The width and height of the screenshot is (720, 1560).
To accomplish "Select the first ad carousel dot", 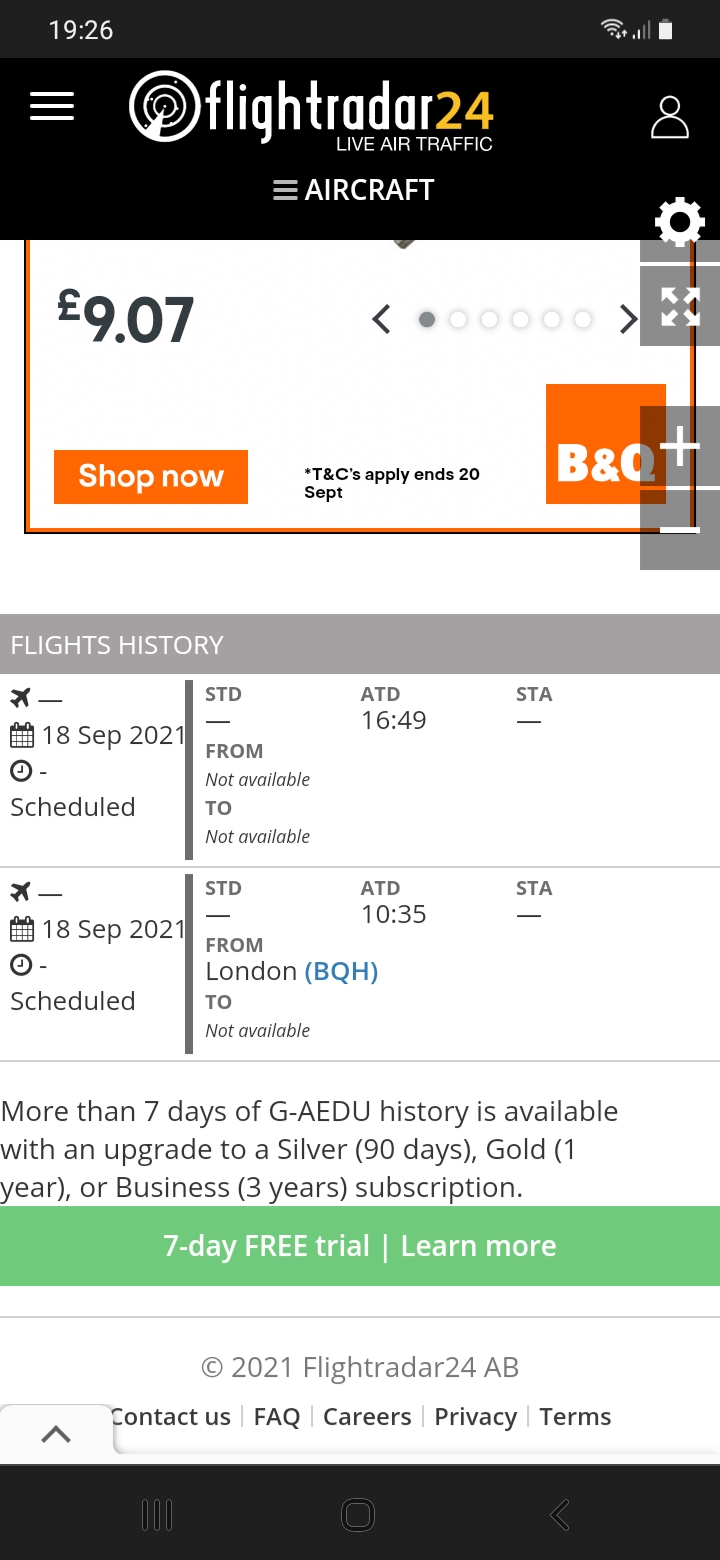I will (427, 320).
